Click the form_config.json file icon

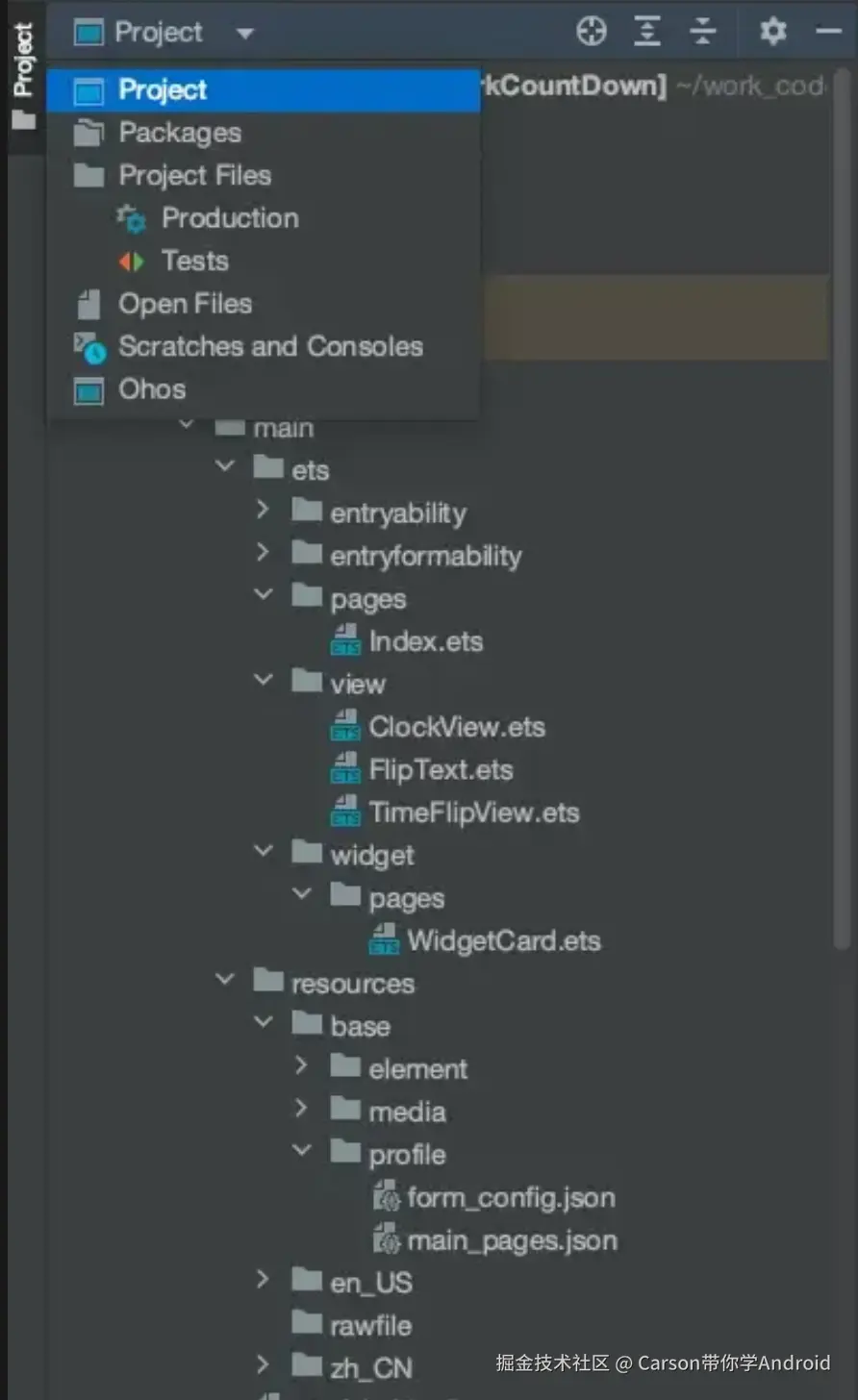click(x=386, y=1197)
